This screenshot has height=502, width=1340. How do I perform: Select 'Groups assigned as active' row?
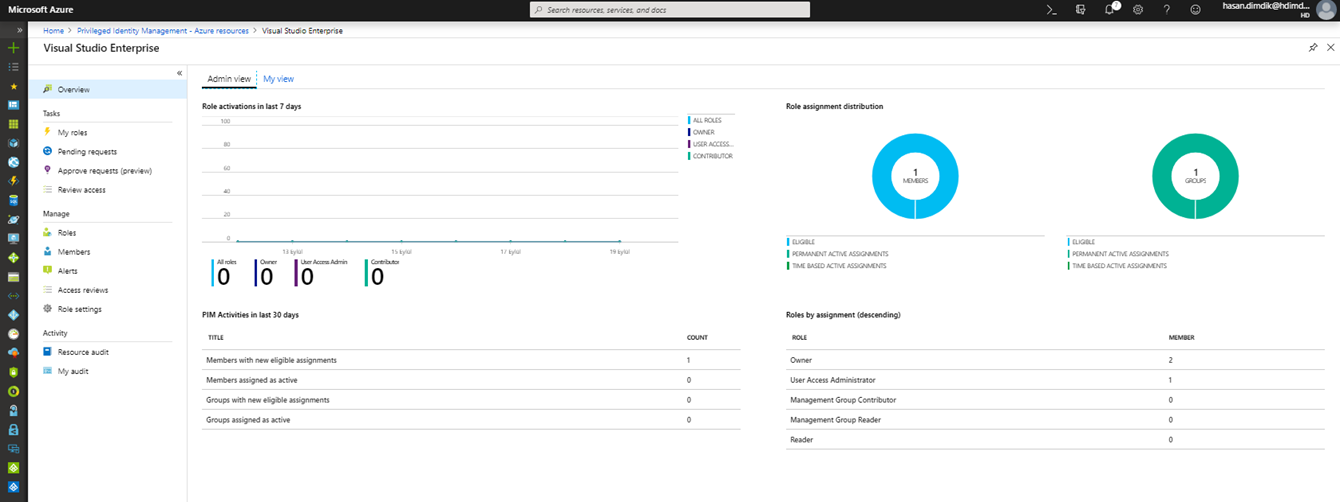pos(472,420)
